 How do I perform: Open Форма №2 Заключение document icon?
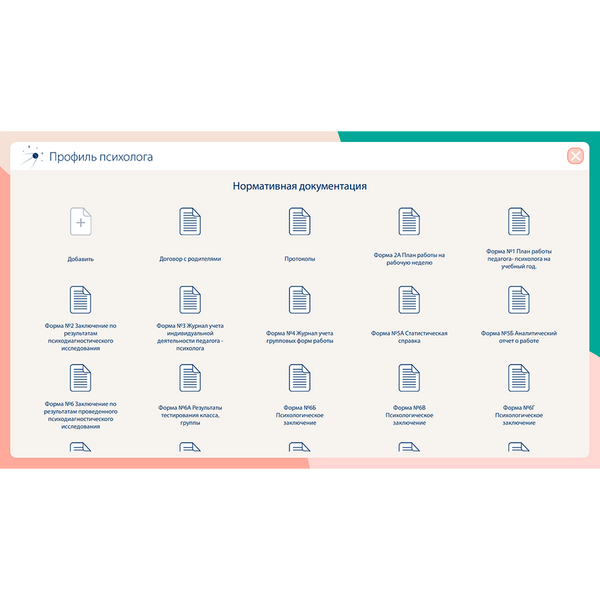click(x=80, y=300)
